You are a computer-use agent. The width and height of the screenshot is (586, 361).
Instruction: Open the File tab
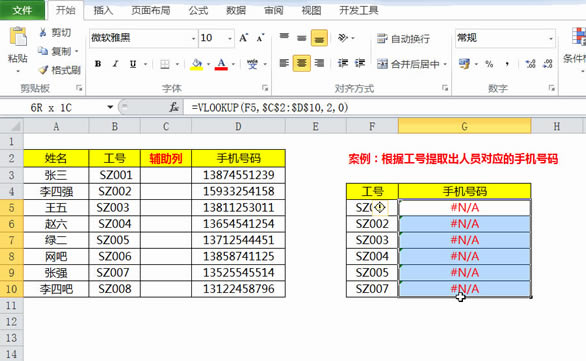(x=22, y=10)
